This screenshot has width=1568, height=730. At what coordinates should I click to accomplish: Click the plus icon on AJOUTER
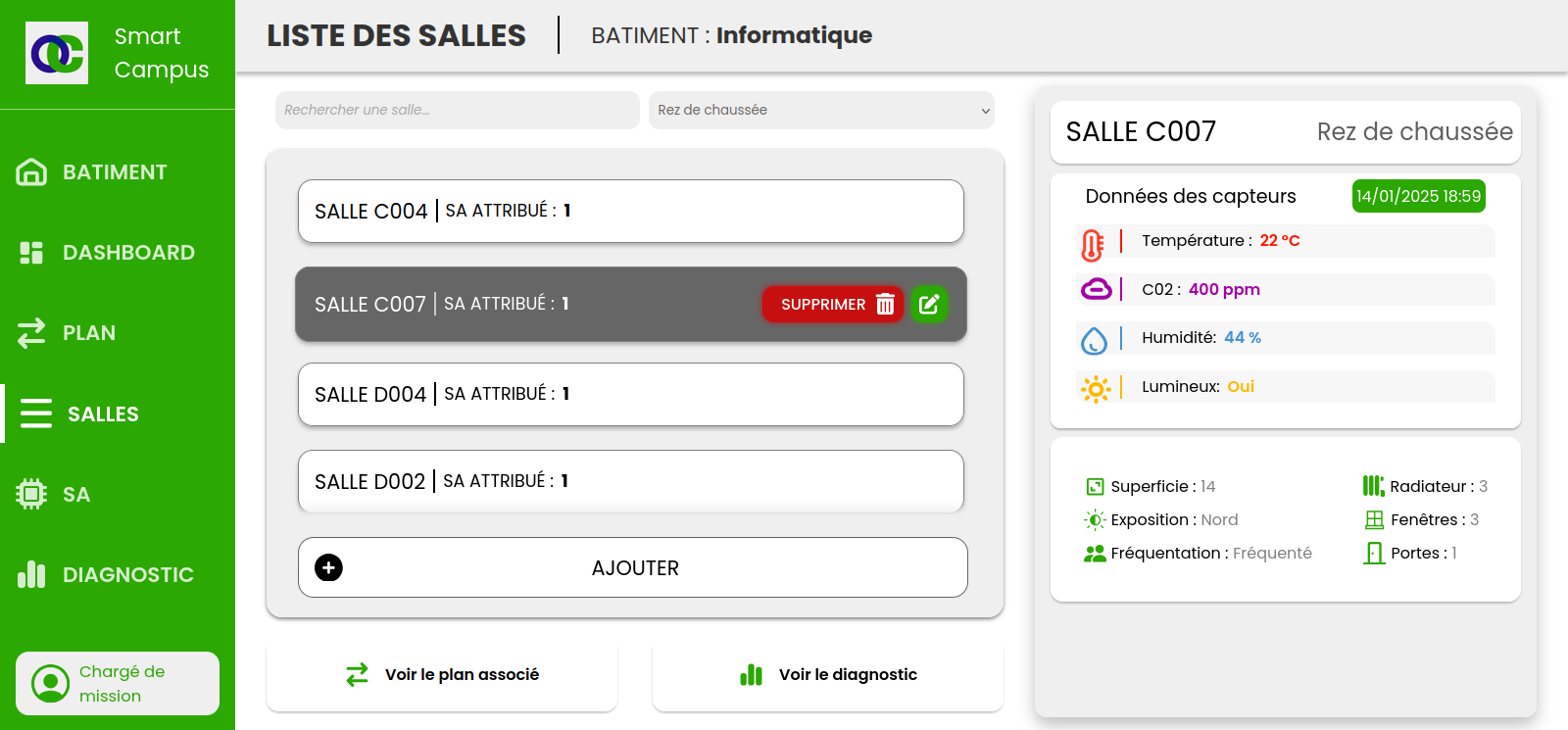(x=329, y=567)
